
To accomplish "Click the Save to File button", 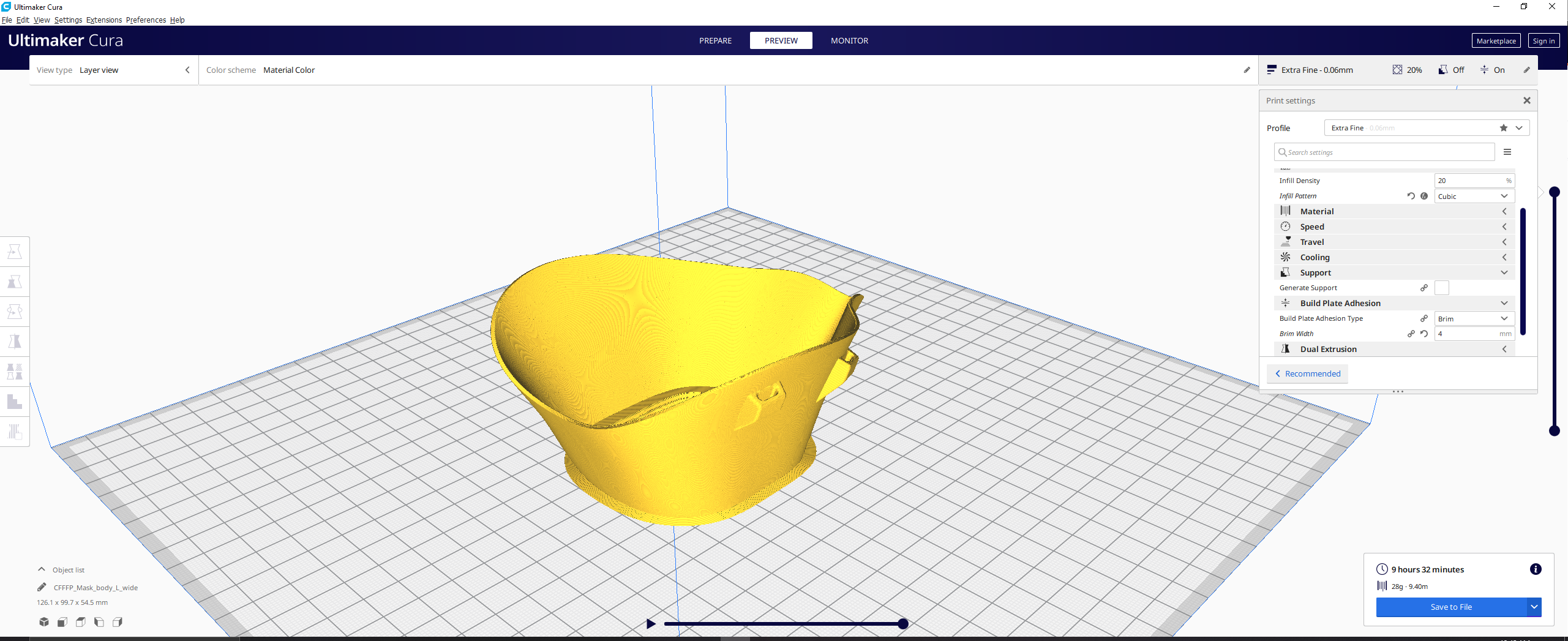I will (1450, 607).
